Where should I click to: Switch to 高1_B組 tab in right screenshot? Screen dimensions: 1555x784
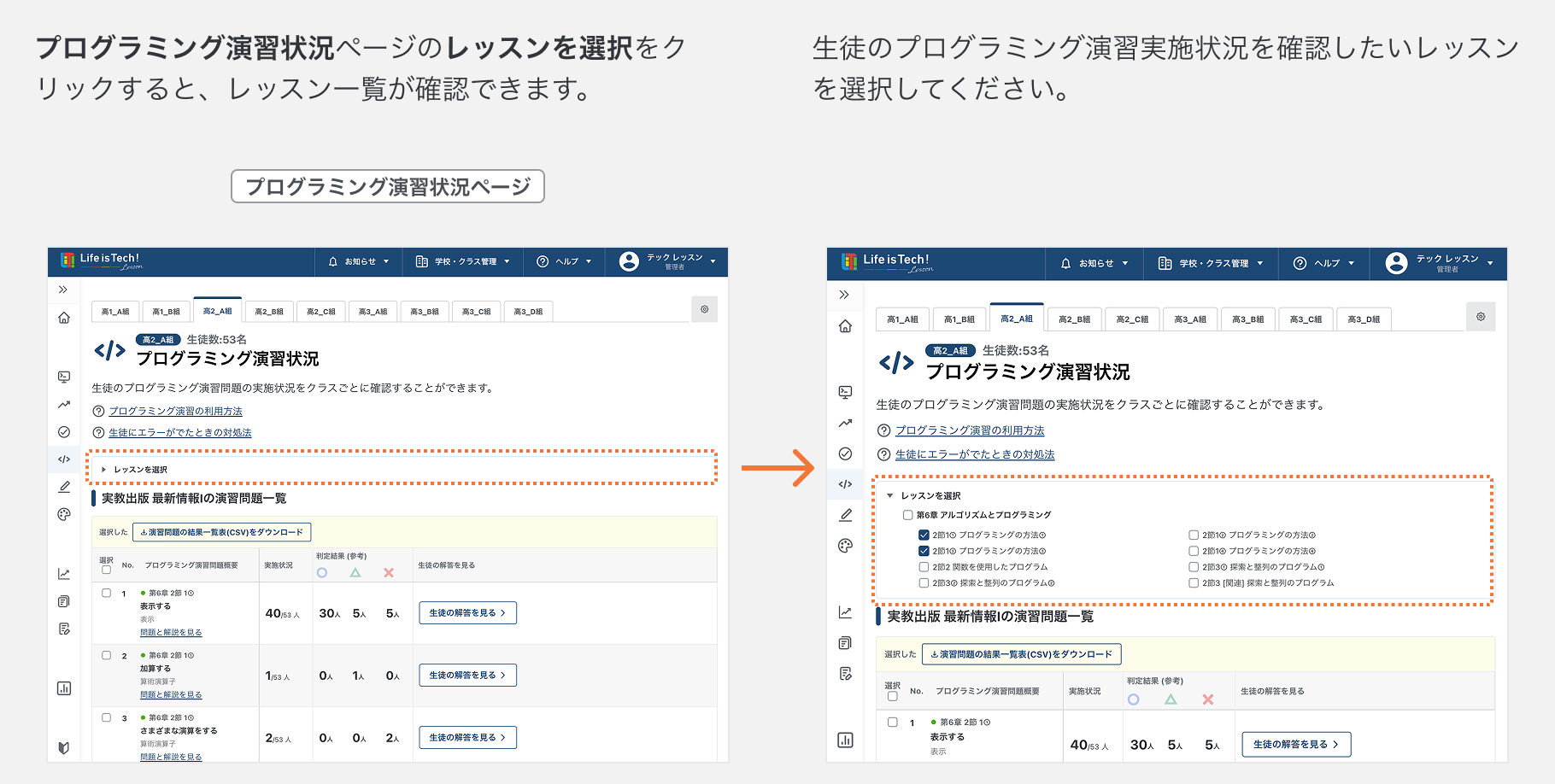pyautogui.click(x=959, y=319)
